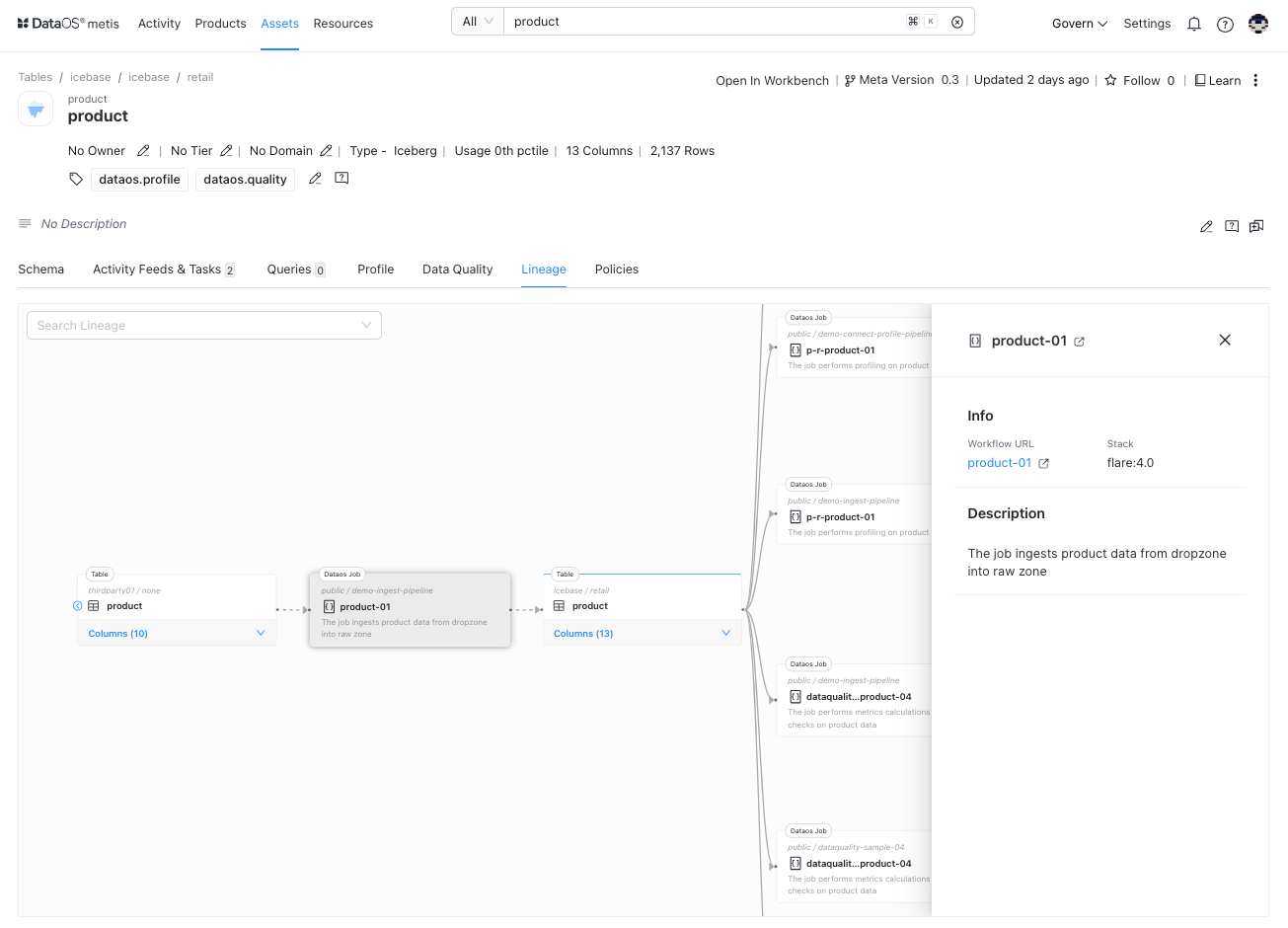Viewport: 1288px width, 928px height.
Task: Click the 2,137 Rows text
Action: pyautogui.click(x=682, y=151)
